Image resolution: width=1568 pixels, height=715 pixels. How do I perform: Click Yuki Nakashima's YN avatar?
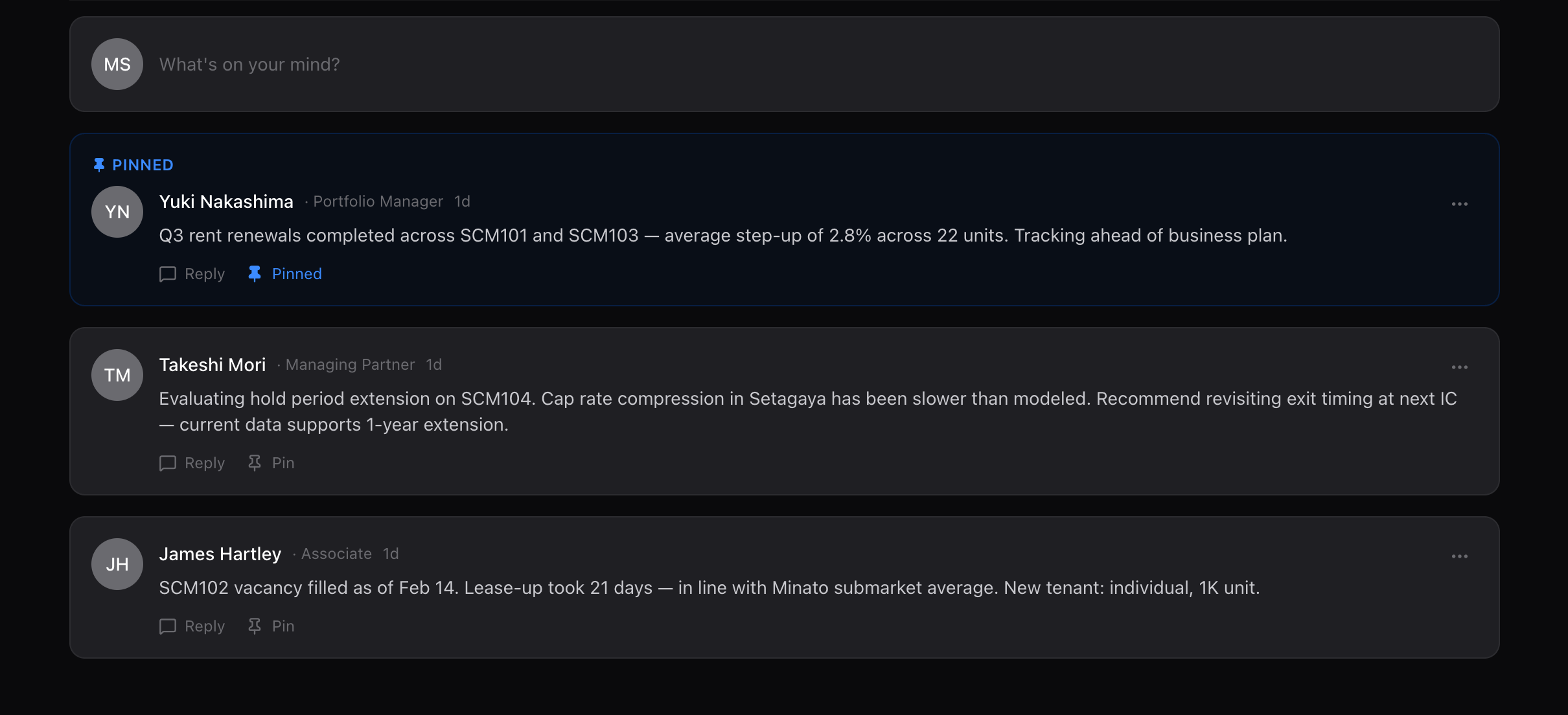coord(117,212)
